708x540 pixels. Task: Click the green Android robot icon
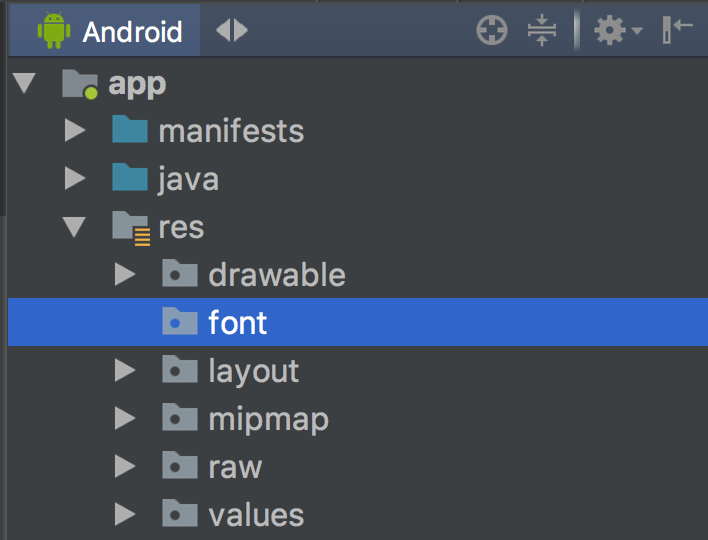(x=54, y=31)
